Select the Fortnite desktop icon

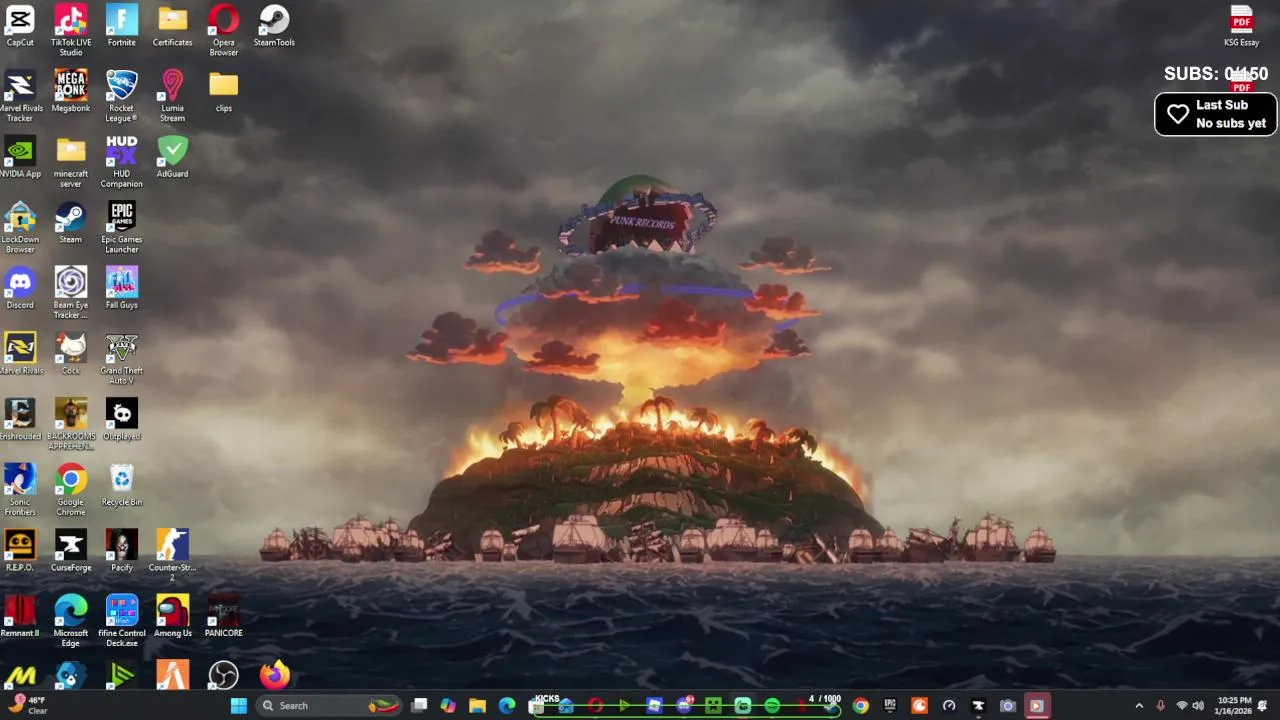tap(122, 26)
